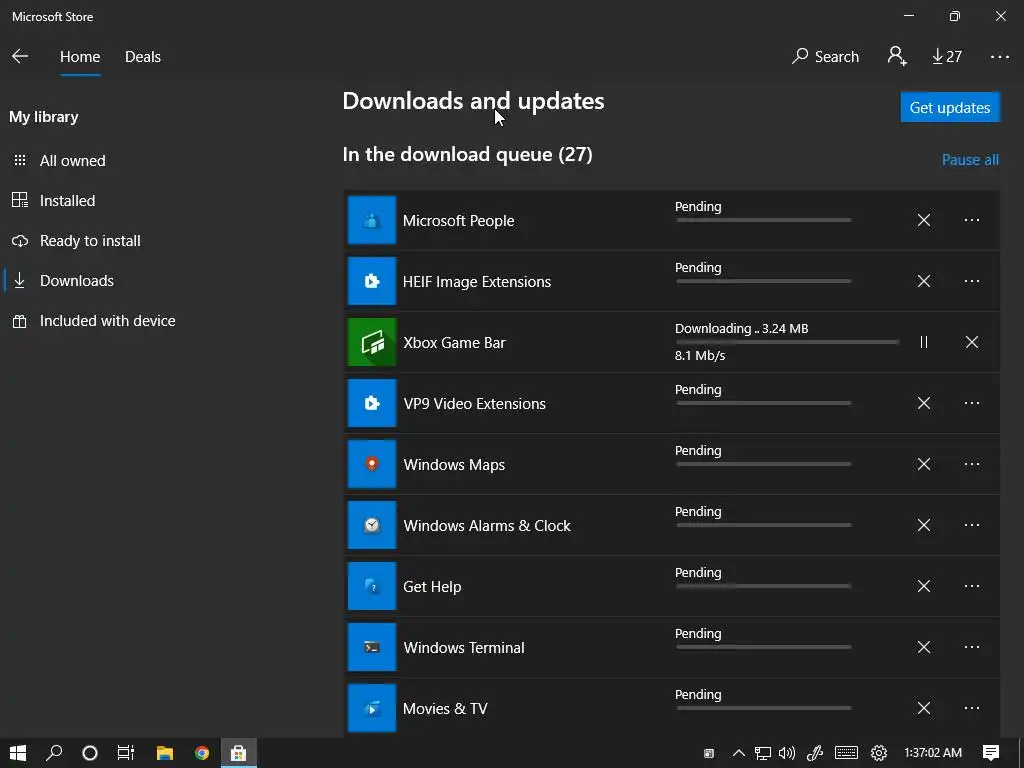Click the Windows Terminal app icon

coord(372,647)
